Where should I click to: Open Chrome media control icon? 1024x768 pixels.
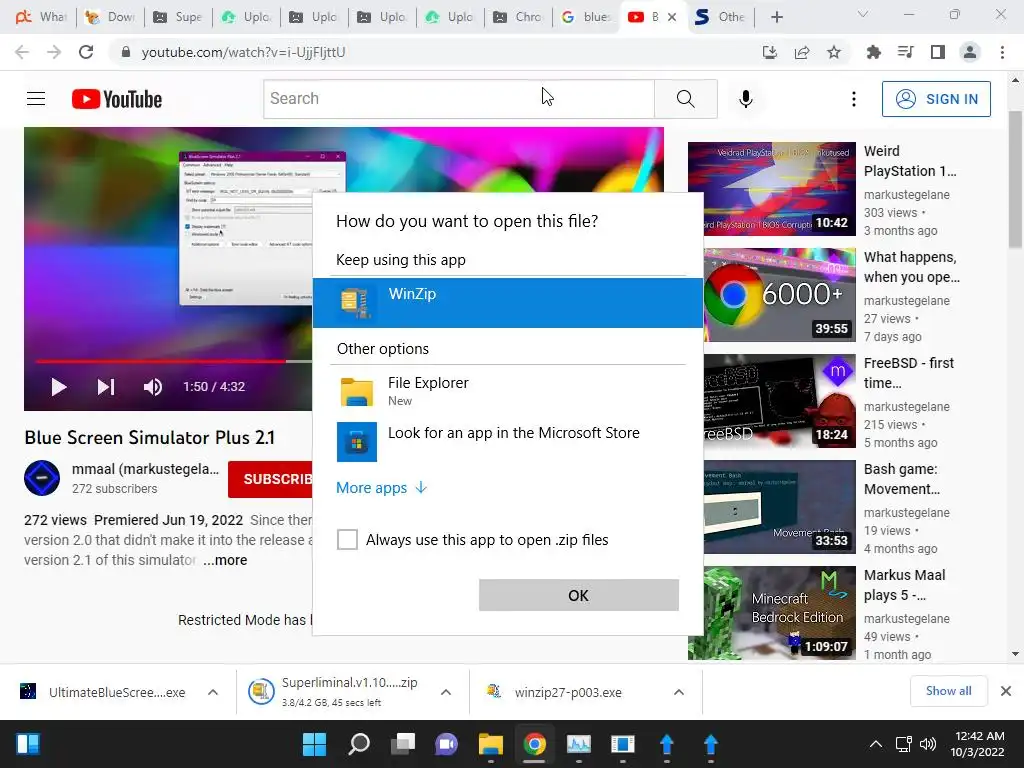coord(906,52)
